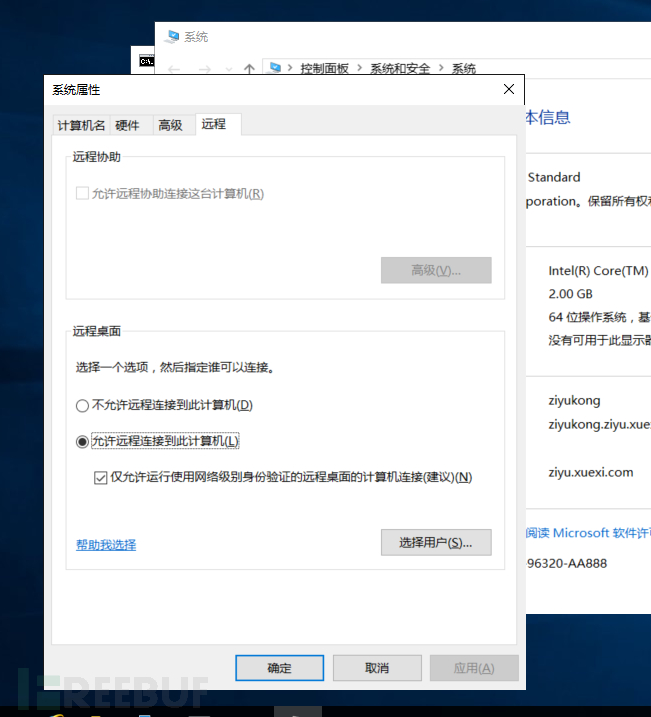Click the Intel(R) Core(TM) processor text
The image size is (651, 717).
pyautogui.click(x=598, y=271)
